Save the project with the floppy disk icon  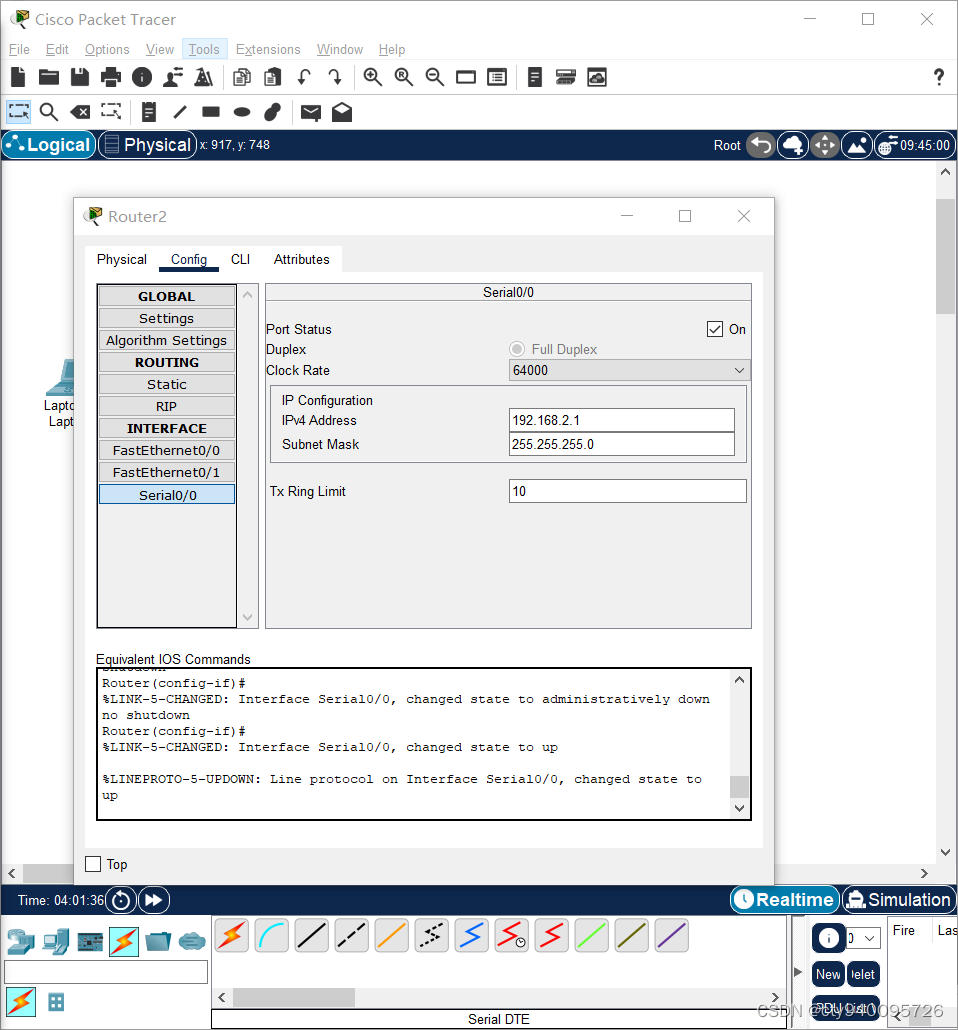point(80,78)
